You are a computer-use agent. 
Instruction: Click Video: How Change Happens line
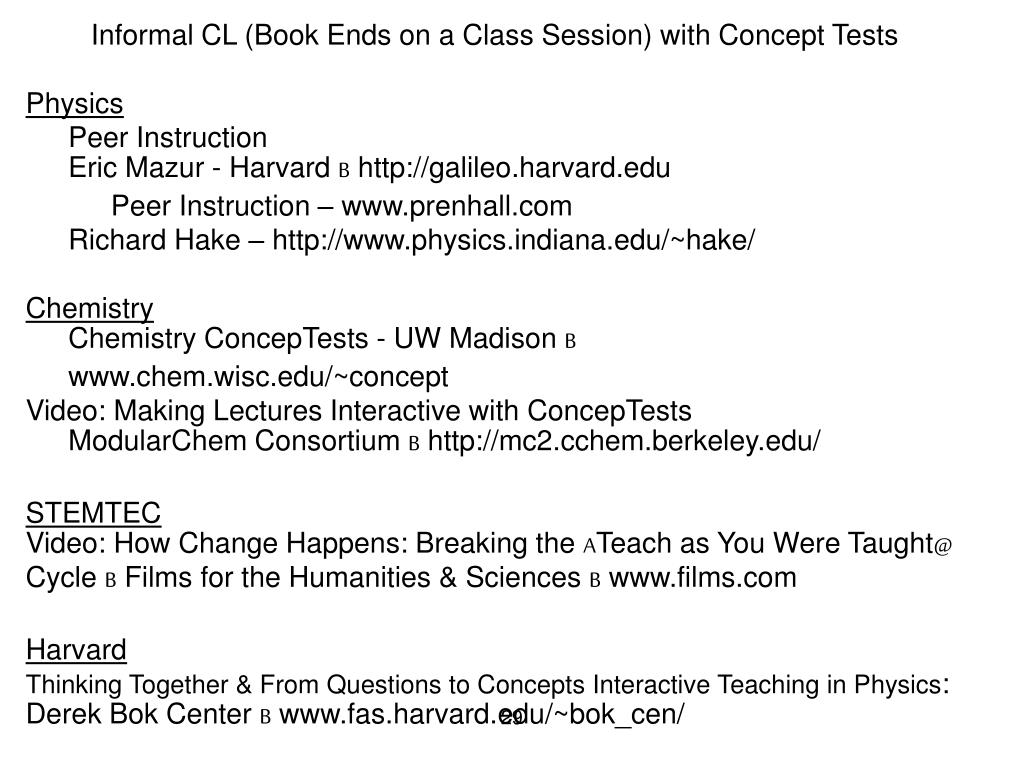(488, 543)
